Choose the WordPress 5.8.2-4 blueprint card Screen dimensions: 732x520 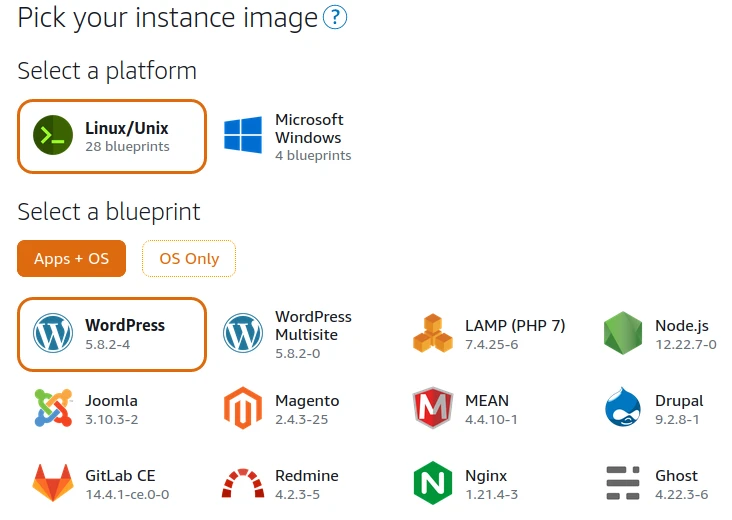point(112,334)
